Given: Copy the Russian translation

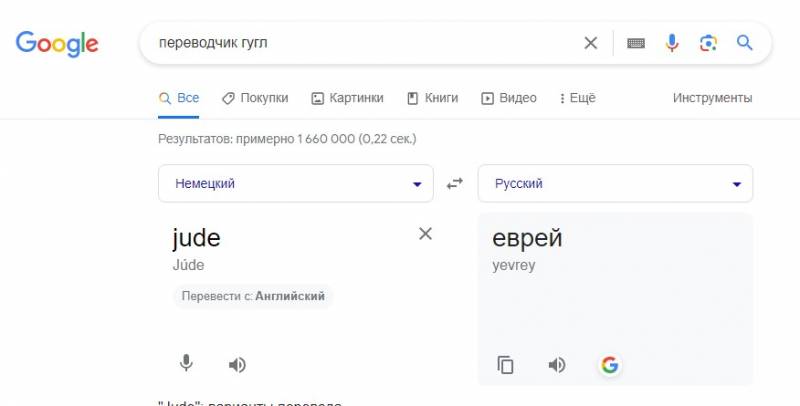Looking at the screenshot, I should click(x=505, y=365).
